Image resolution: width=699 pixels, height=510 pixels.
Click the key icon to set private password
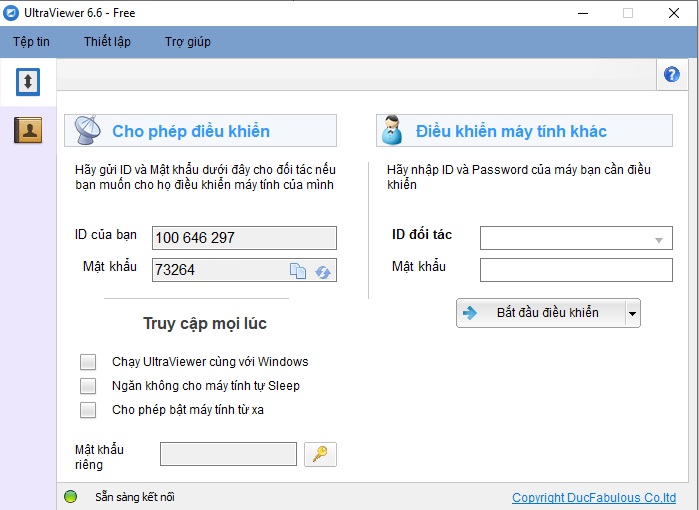tap(320, 454)
